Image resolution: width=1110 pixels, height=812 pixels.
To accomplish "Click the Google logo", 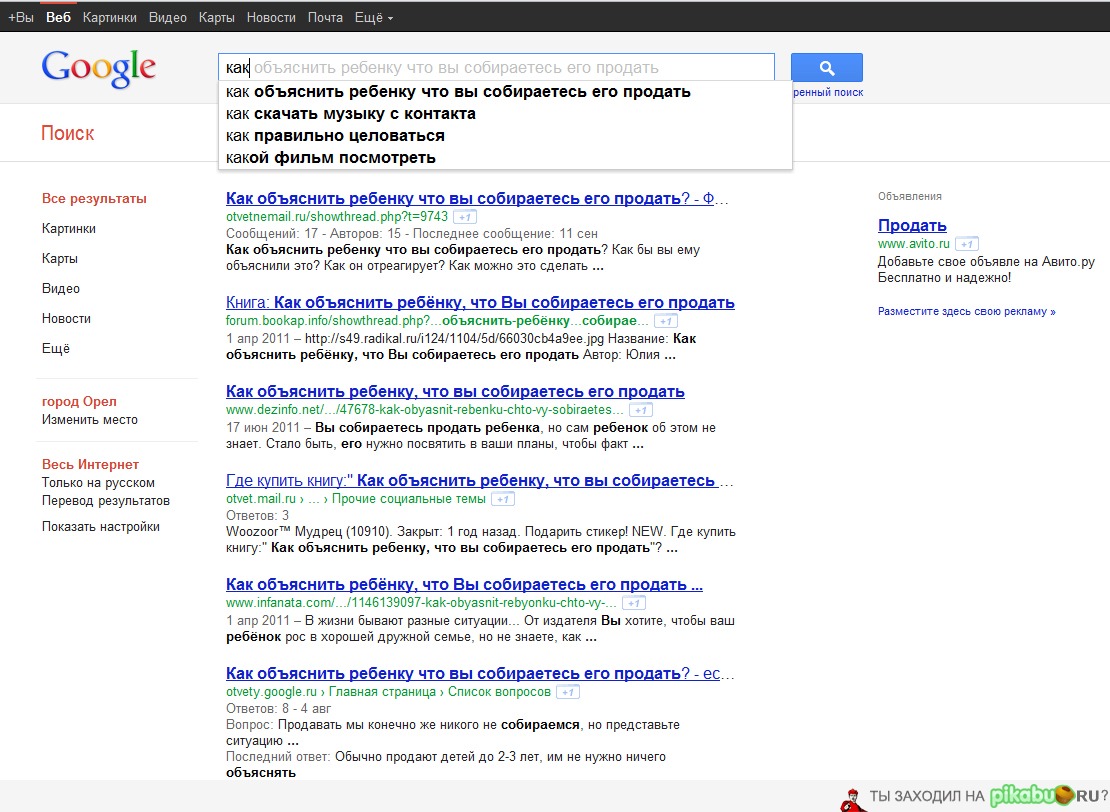I will (x=98, y=69).
